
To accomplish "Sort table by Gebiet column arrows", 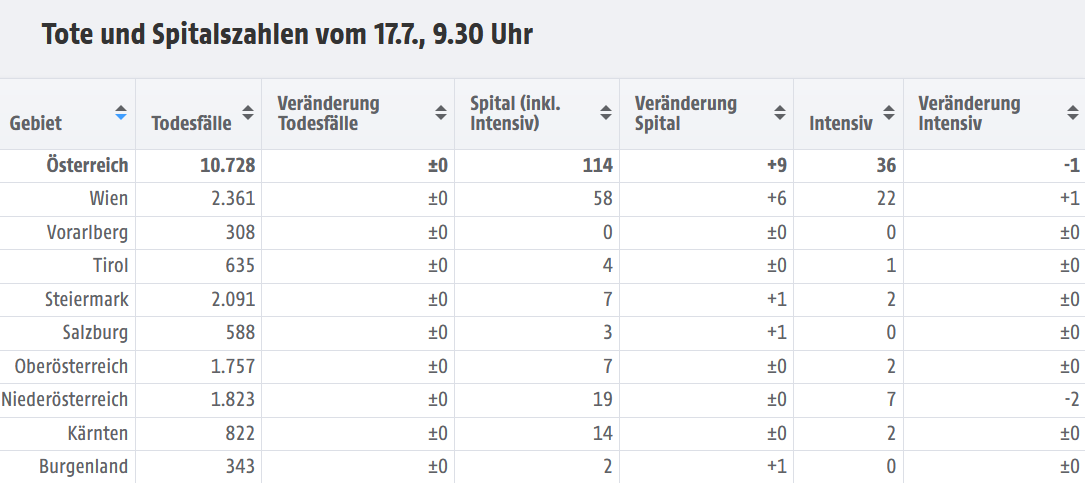I will [121, 113].
